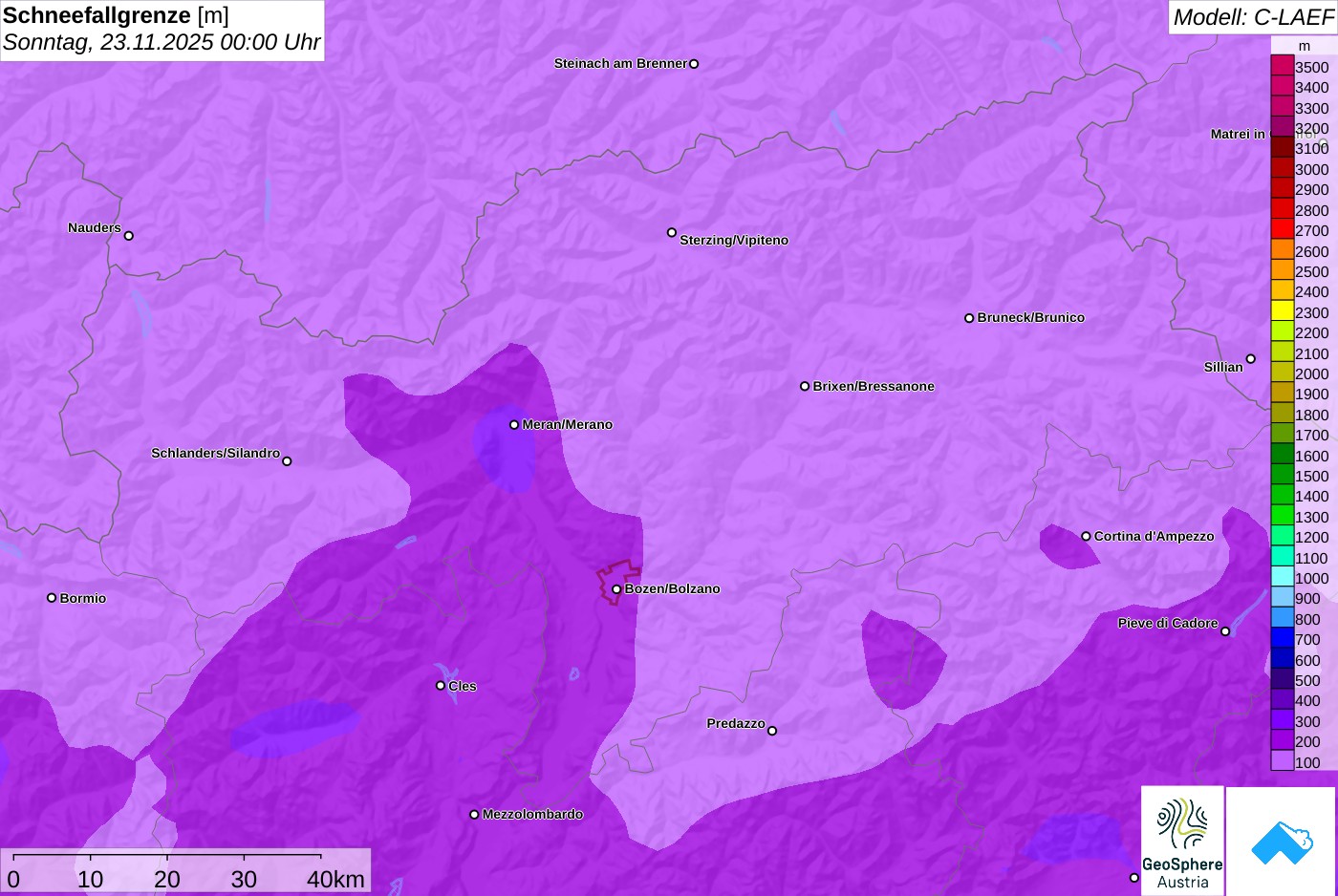This screenshot has height=896, width=1338.
Task: Open the GeoSphere Austria logo
Action: tap(1182, 841)
